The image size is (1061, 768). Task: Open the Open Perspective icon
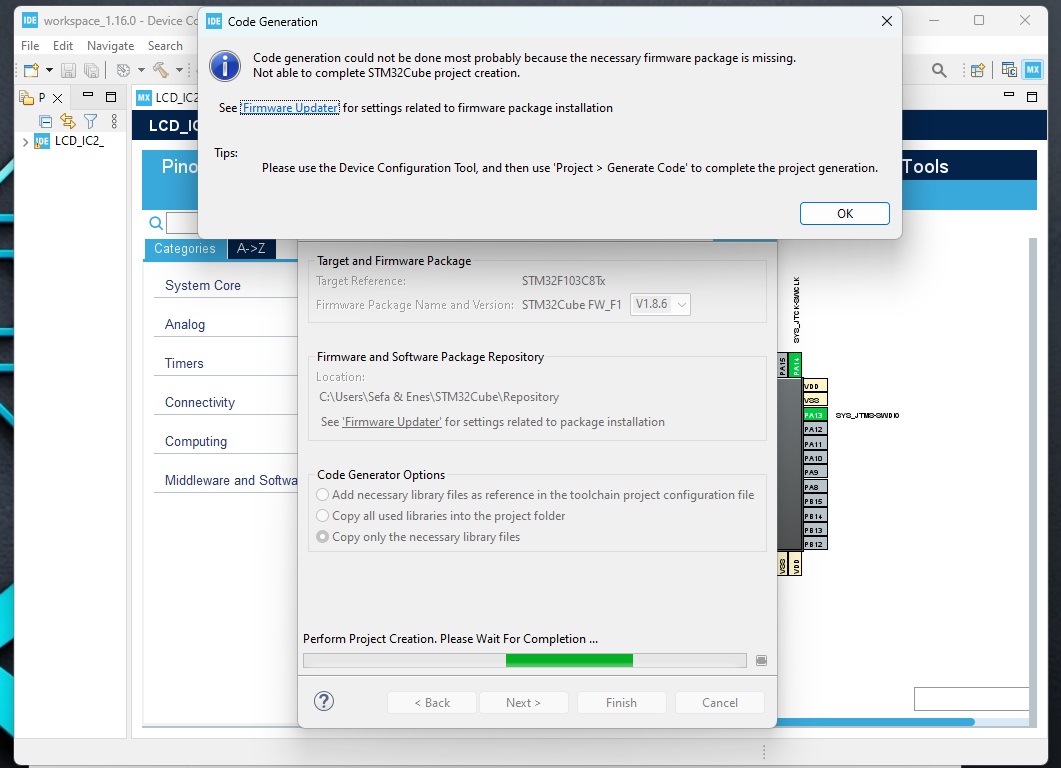point(977,69)
